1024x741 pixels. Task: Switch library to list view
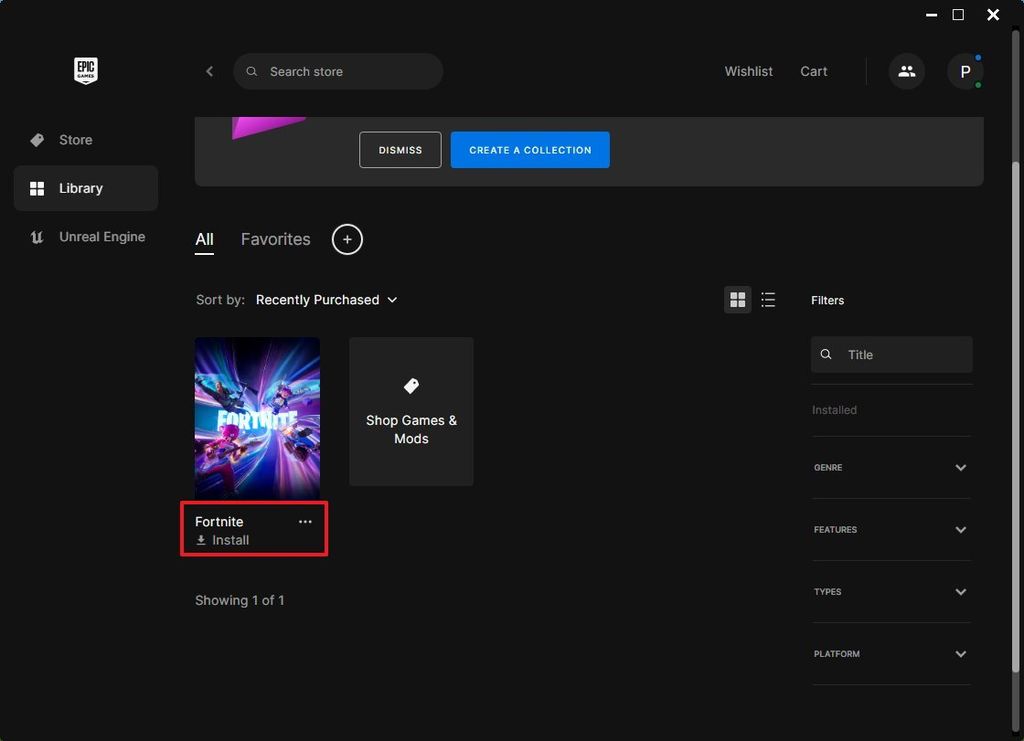(x=768, y=299)
